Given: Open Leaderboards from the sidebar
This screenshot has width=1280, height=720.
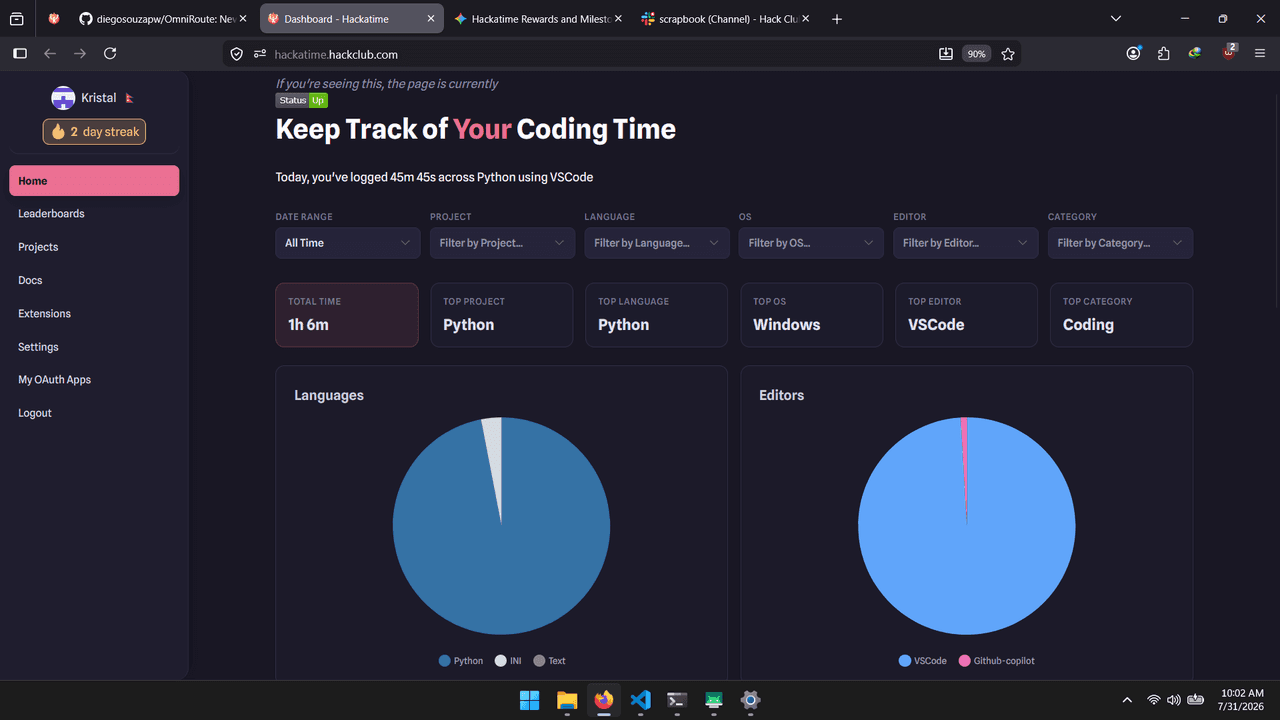Looking at the screenshot, I should coord(94,214).
